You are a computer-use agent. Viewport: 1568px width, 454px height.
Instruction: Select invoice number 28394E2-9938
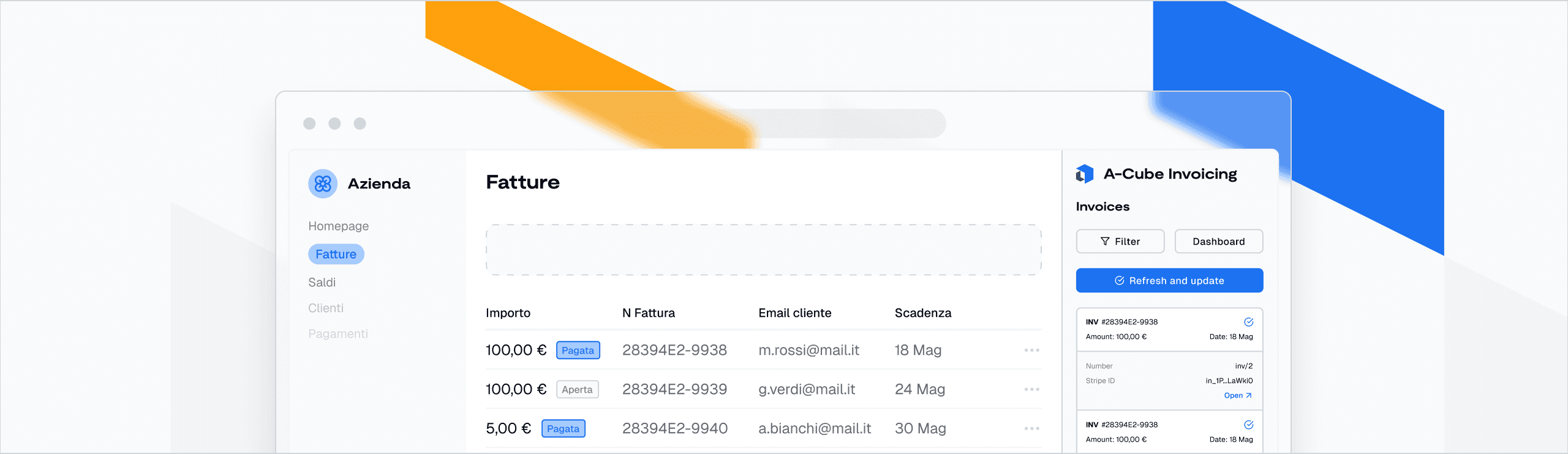pos(674,350)
